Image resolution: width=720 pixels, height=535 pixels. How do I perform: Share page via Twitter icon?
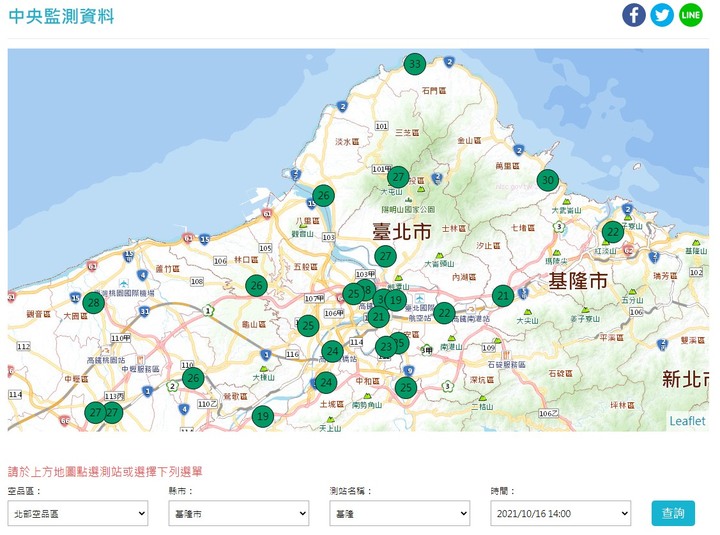click(662, 15)
